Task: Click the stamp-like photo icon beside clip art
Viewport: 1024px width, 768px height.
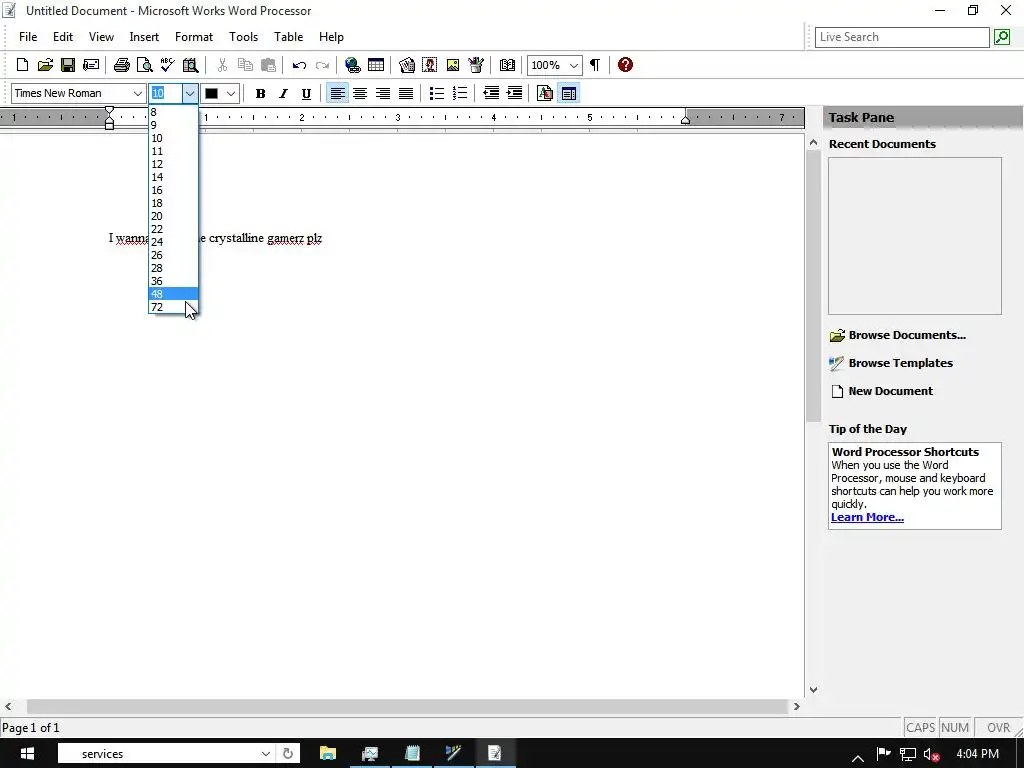Action: coord(430,65)
